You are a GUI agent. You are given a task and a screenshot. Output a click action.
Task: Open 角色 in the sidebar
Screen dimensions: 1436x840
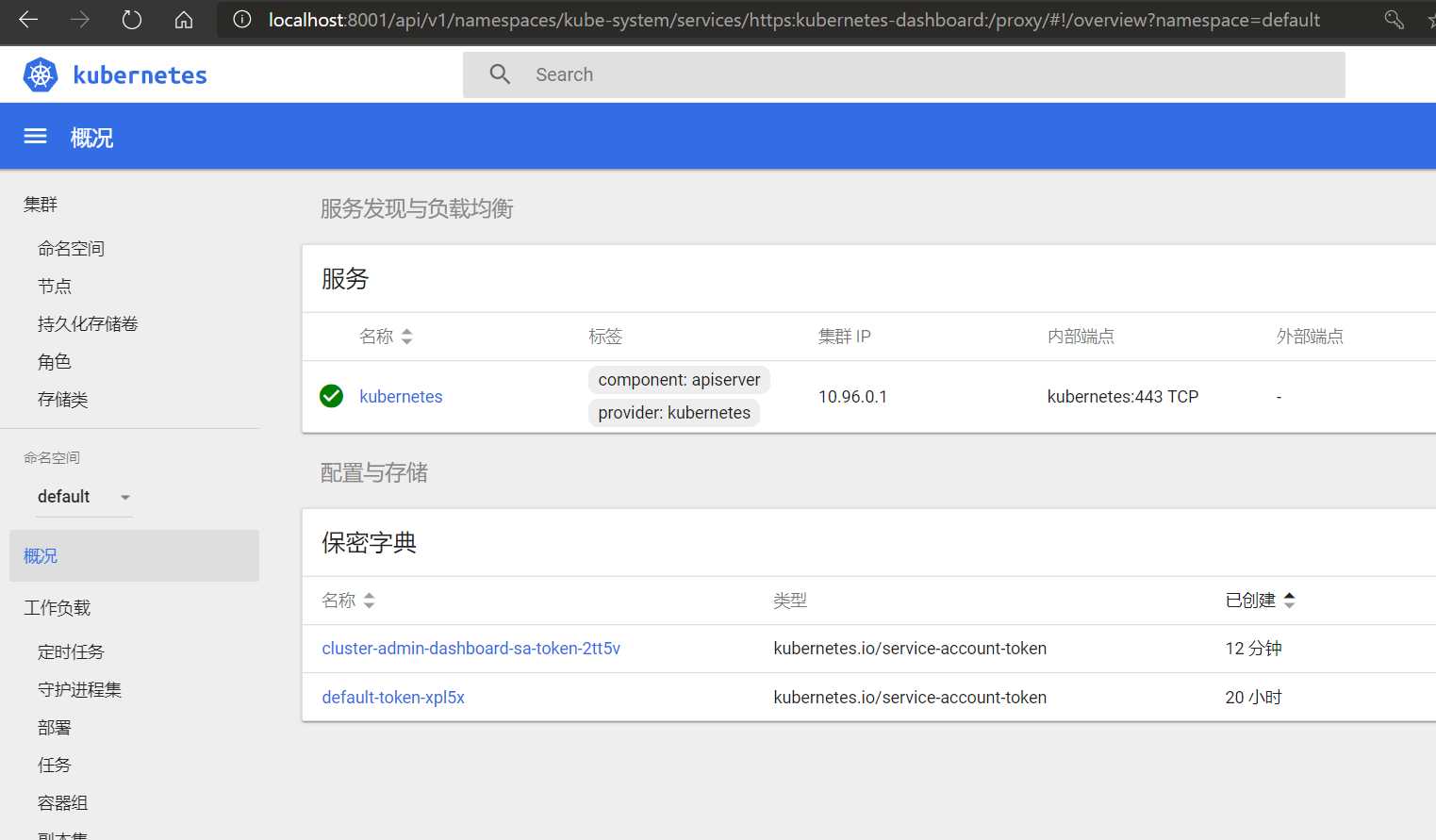[54, 362]
